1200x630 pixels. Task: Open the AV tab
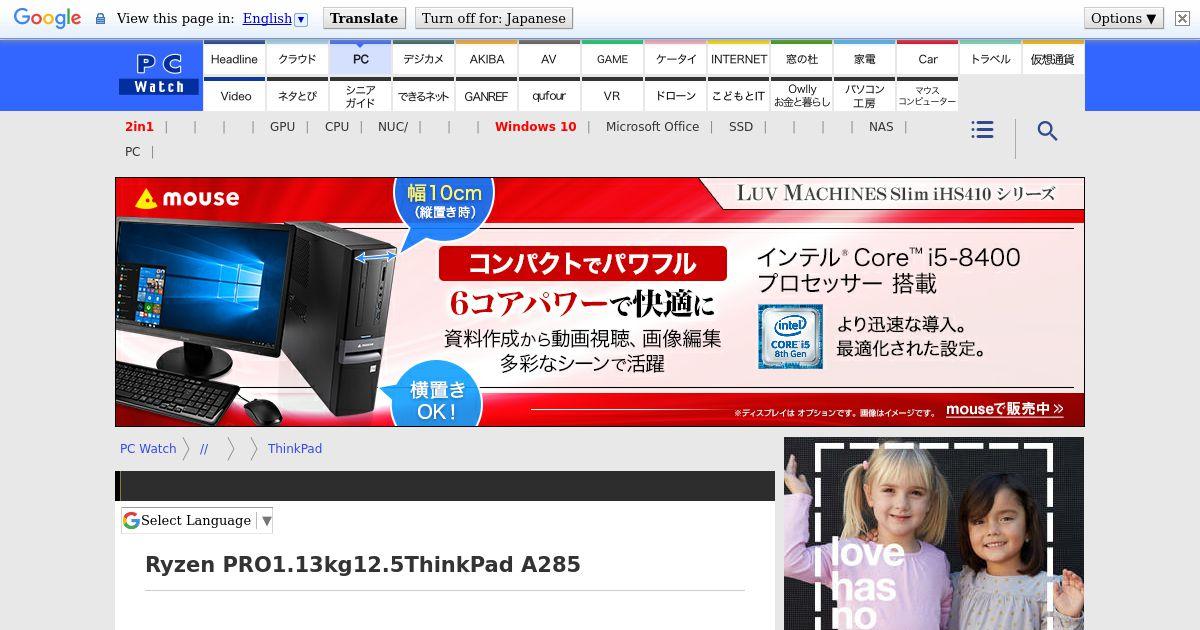(549, 58)
